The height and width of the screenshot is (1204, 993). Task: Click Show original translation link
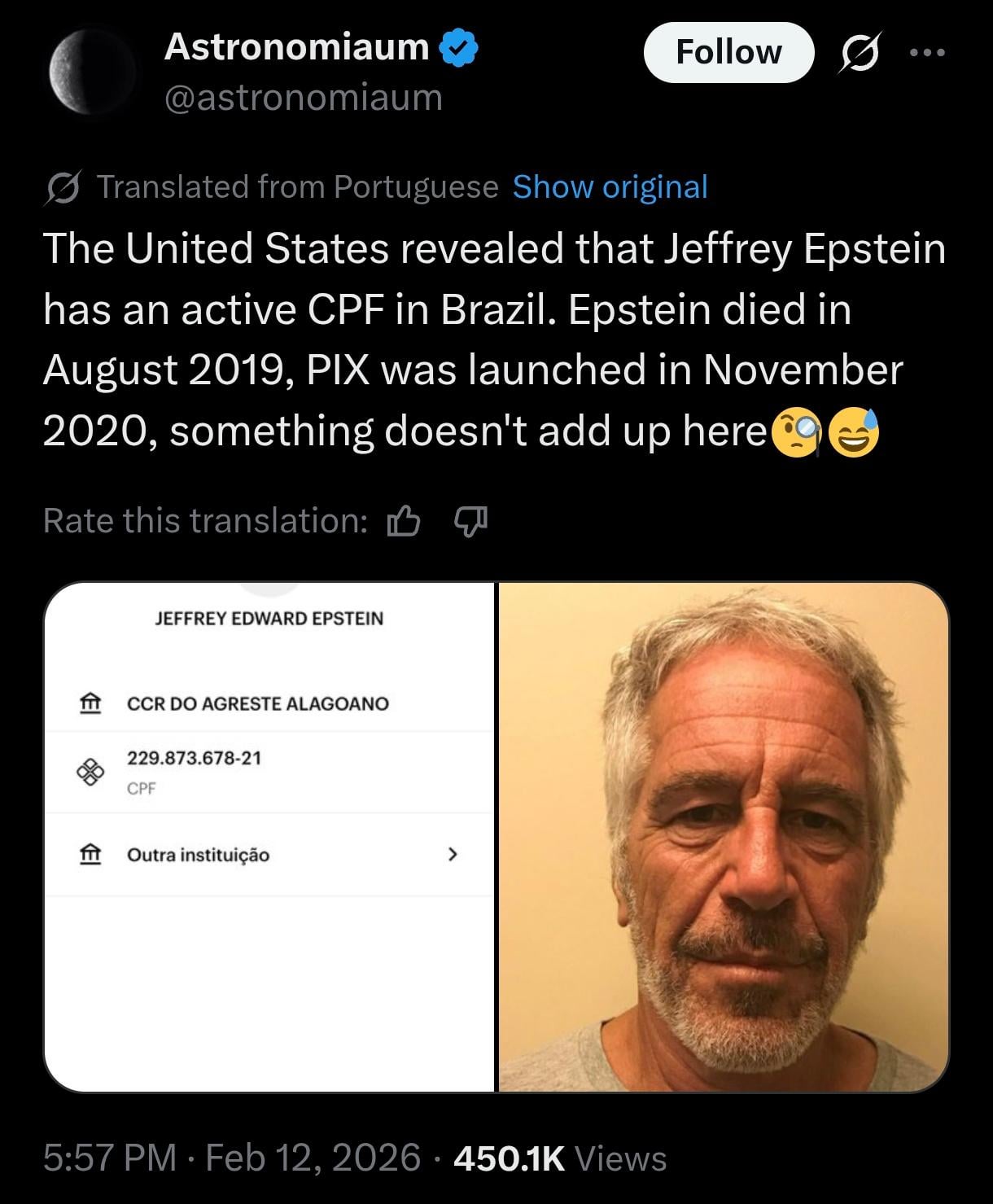tap(610, 187)
